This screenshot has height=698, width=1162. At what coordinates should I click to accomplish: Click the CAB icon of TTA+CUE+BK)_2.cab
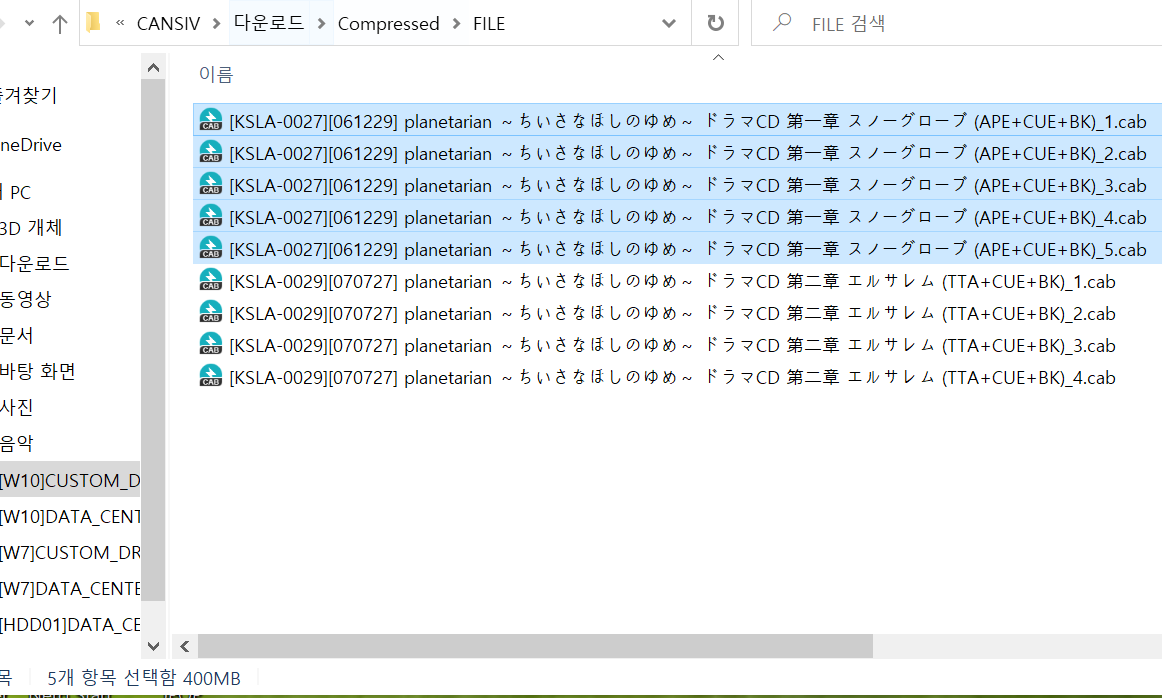click(x=210, y=312)
